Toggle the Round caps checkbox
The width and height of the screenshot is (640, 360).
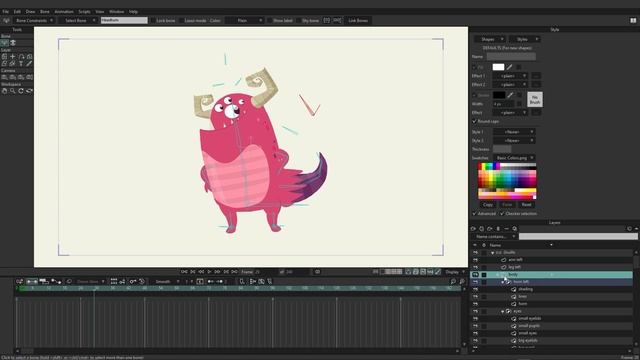tap(474, 122)
